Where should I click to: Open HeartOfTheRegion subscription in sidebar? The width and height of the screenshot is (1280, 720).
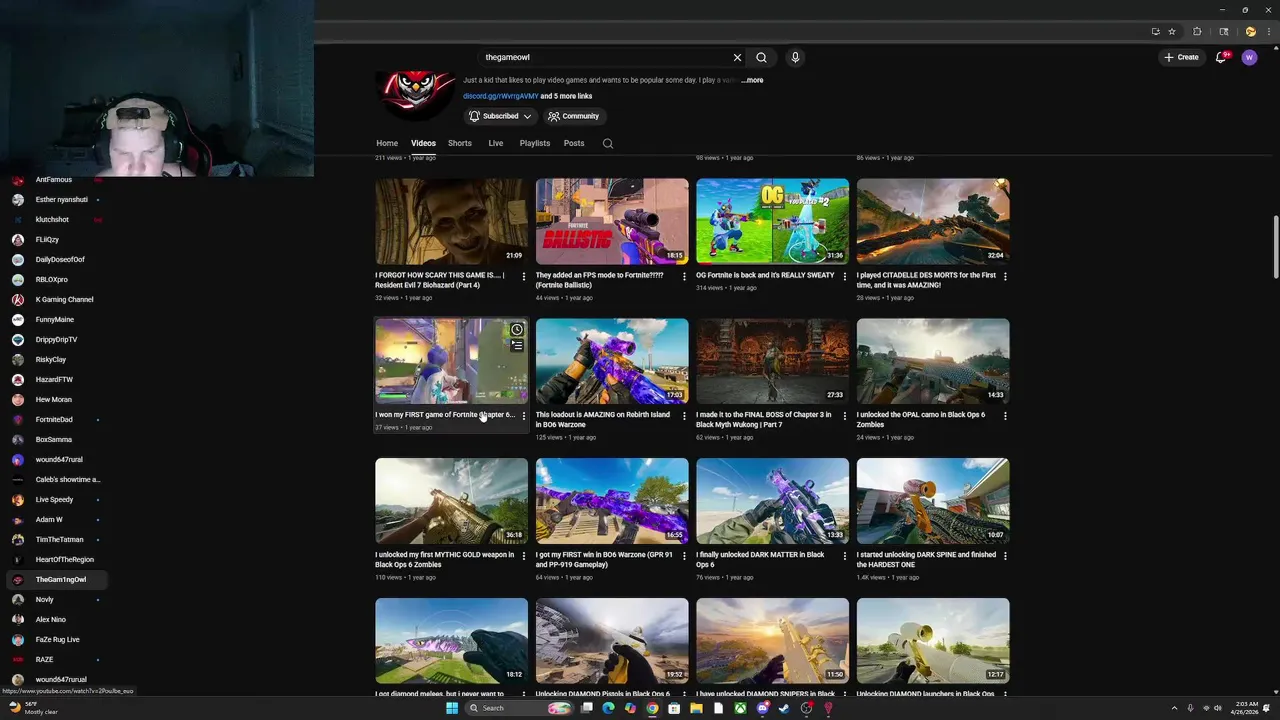56,560
